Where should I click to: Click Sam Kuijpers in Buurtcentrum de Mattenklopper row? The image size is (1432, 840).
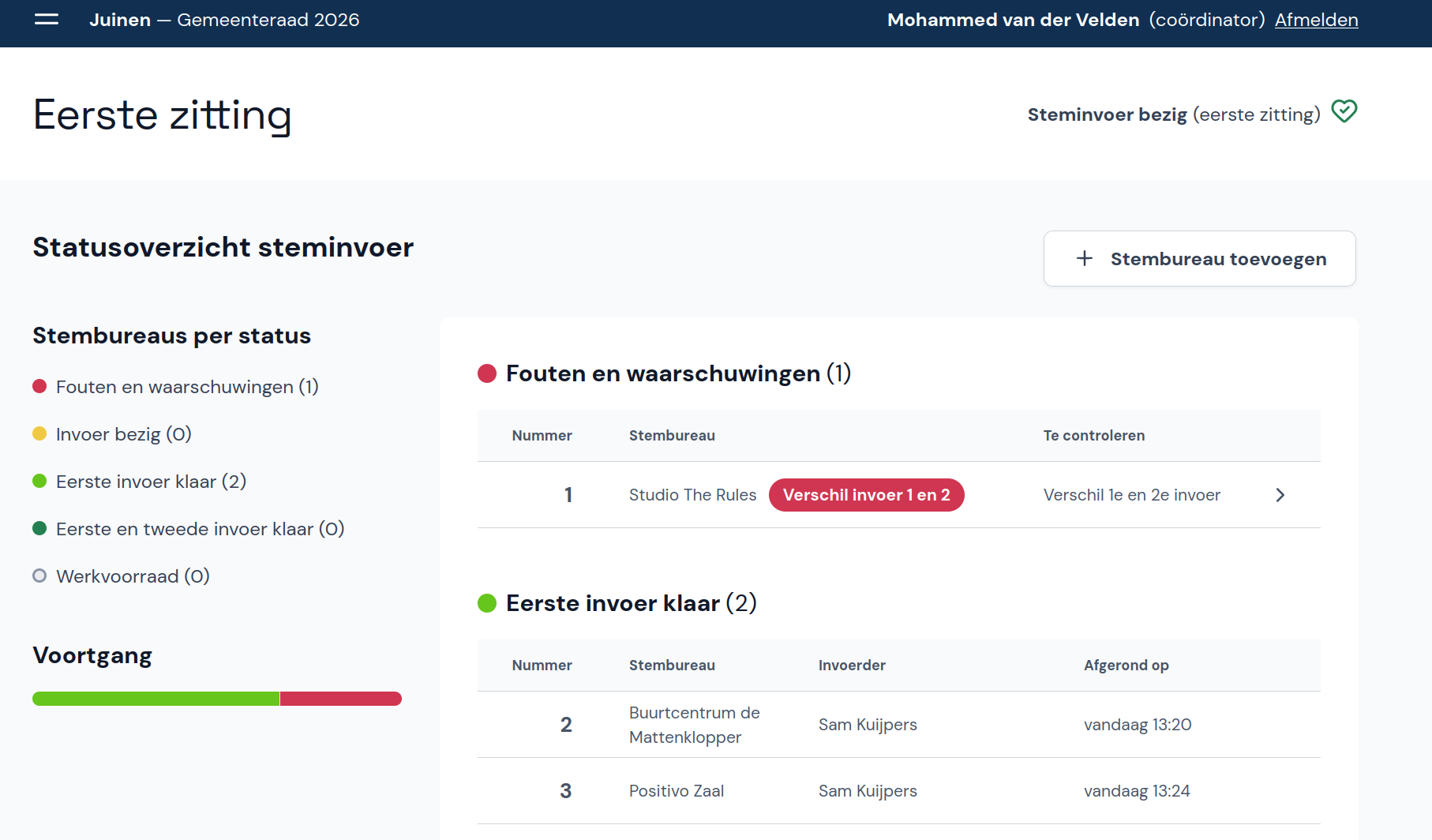(x=868, y=725)
